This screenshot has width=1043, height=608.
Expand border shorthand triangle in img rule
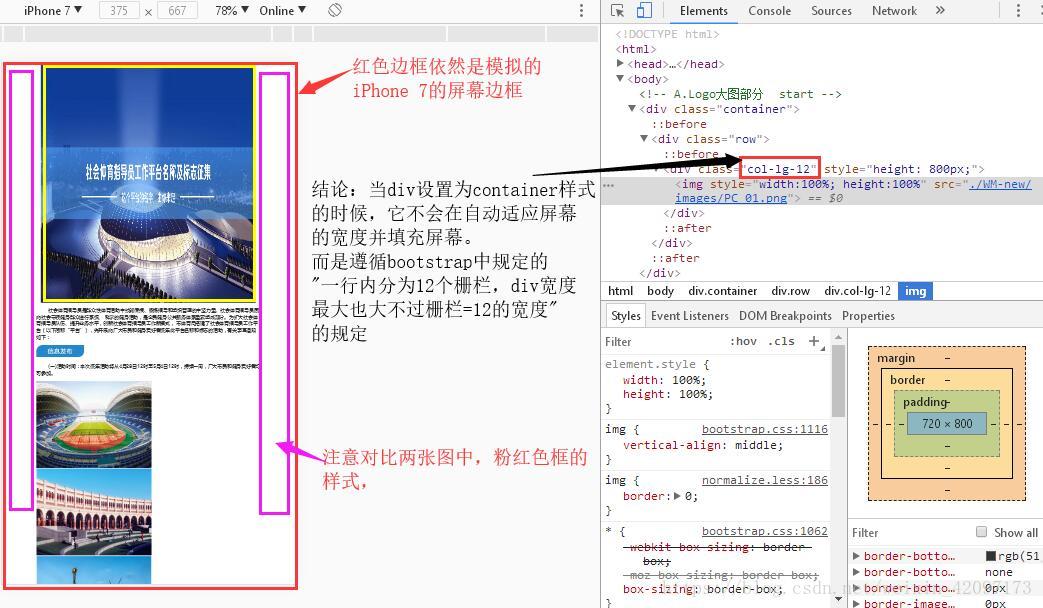[x=677, y=496]
